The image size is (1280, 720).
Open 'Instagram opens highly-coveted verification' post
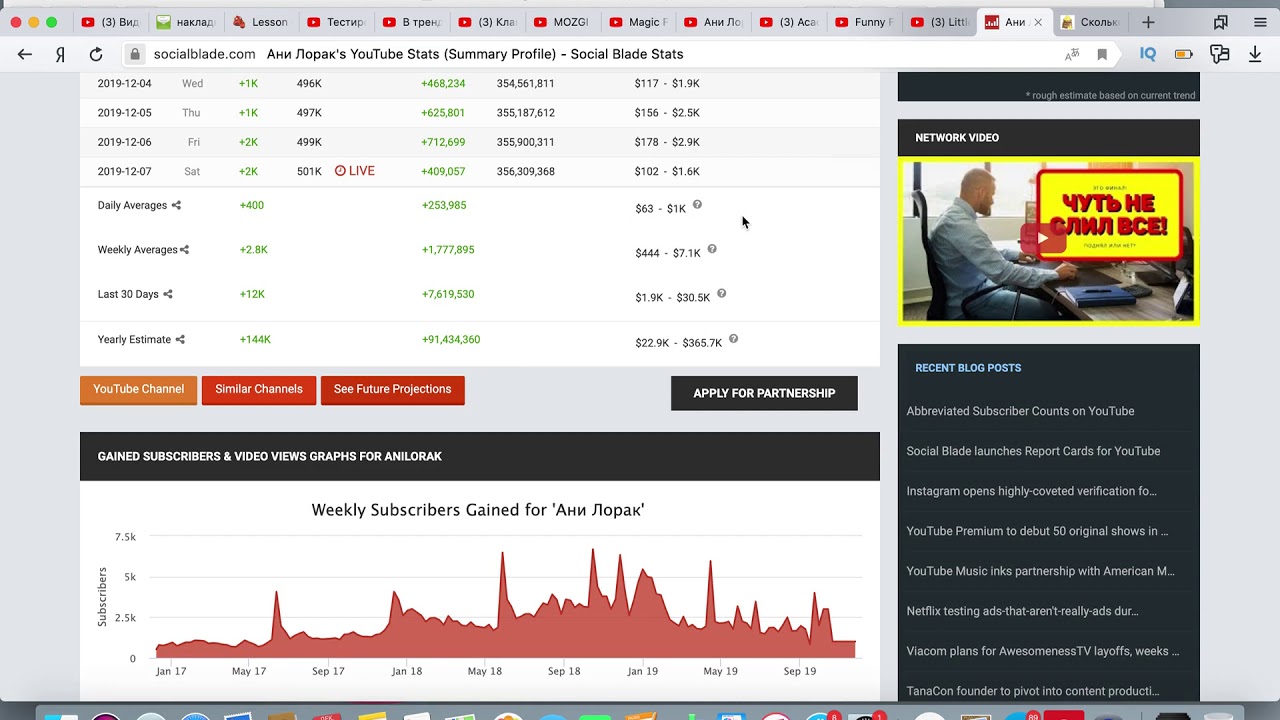pyautogui.click(x=1031, y=491)
